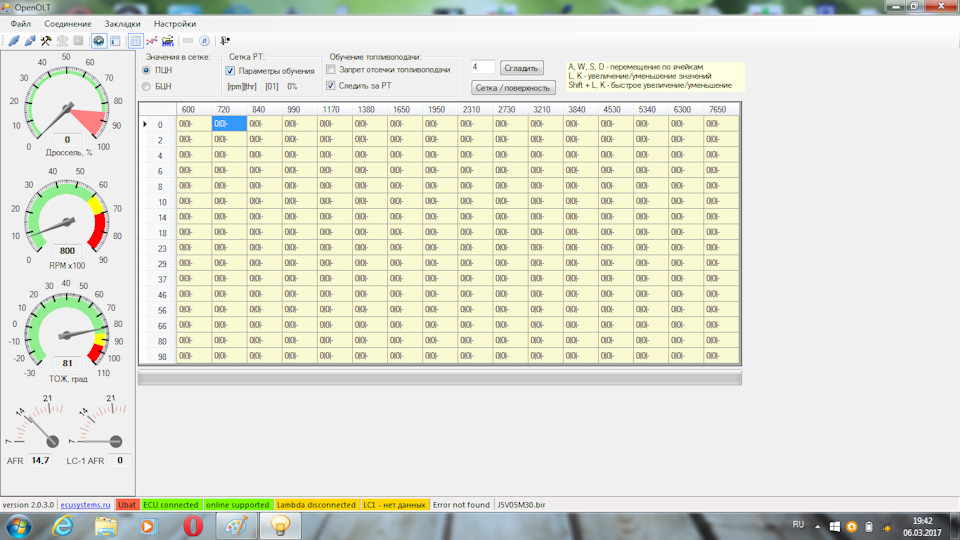Open the ecusystems.ru link in status bar
Screen dimensions: 960x540
point(86,505)
